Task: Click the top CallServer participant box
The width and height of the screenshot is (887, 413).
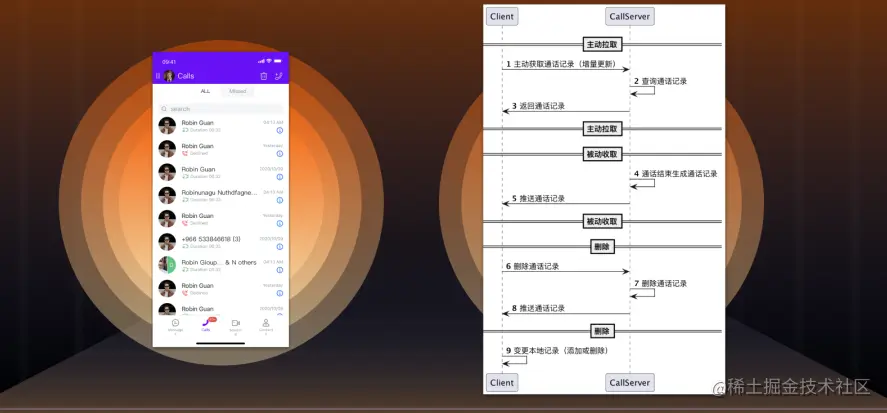Action: tap(630, 16)
